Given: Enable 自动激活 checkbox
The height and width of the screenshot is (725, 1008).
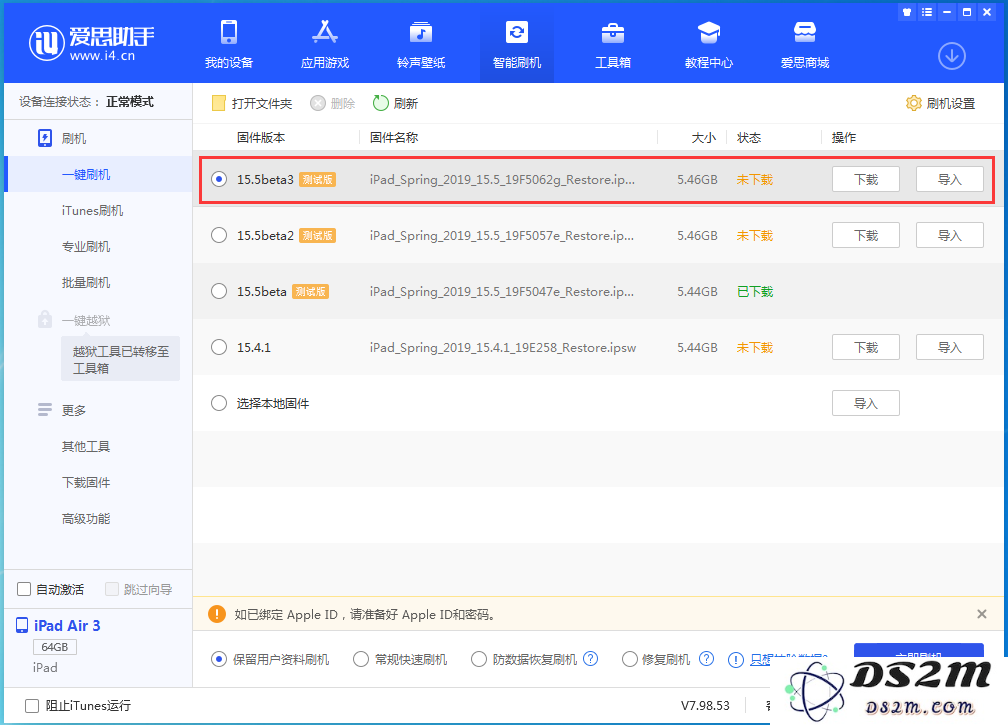Looking at the screenshot, I should click(24, 589).
